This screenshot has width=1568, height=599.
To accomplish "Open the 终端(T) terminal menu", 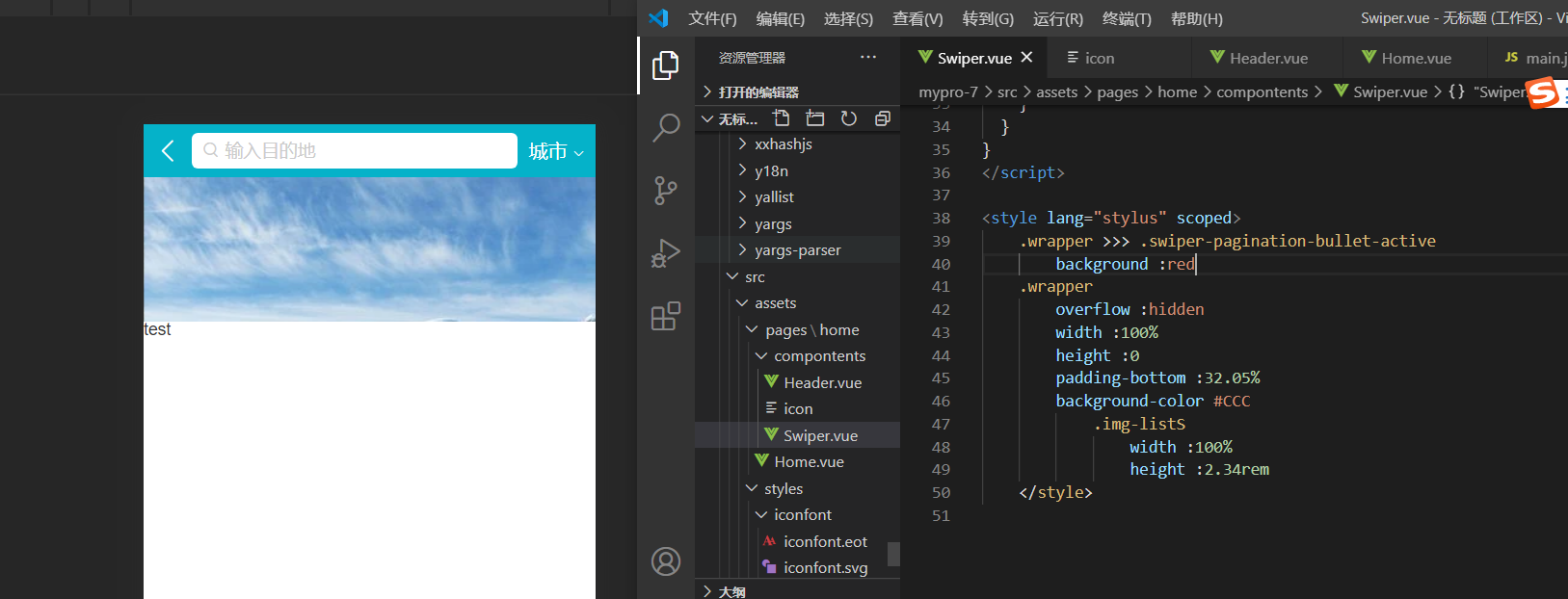I will point(1127,19).
